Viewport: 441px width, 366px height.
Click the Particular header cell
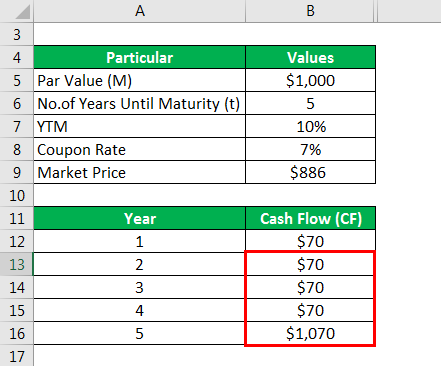pos(140,57)
